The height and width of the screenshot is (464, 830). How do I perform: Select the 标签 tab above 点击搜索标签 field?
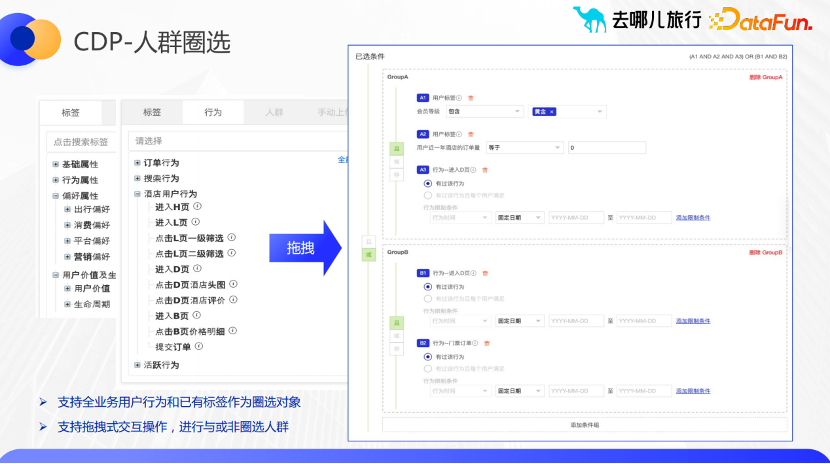tap(70, 113)
